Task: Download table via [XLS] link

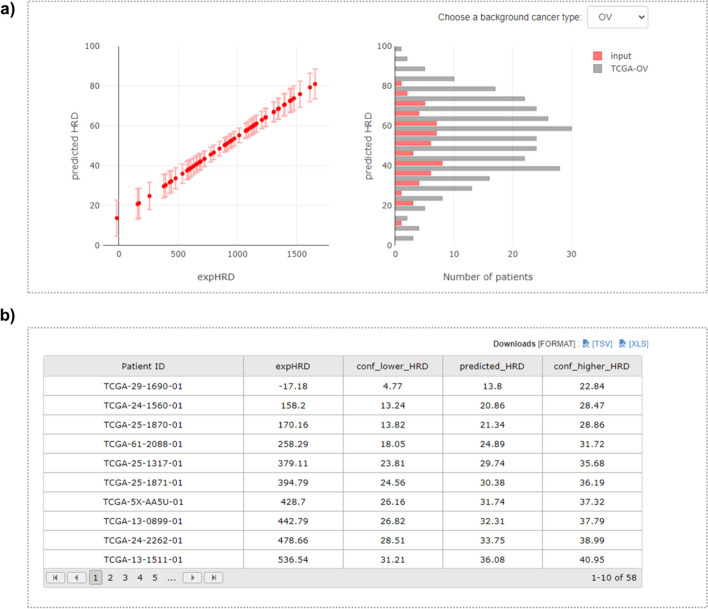Action: (639, 343)
